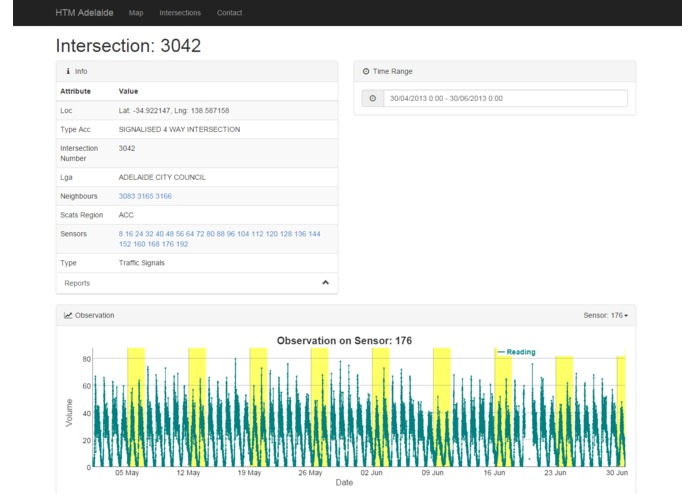Click the 02 Jun date axis label
The height and width of the screenshot is (494, 695).
coord(371,473)
